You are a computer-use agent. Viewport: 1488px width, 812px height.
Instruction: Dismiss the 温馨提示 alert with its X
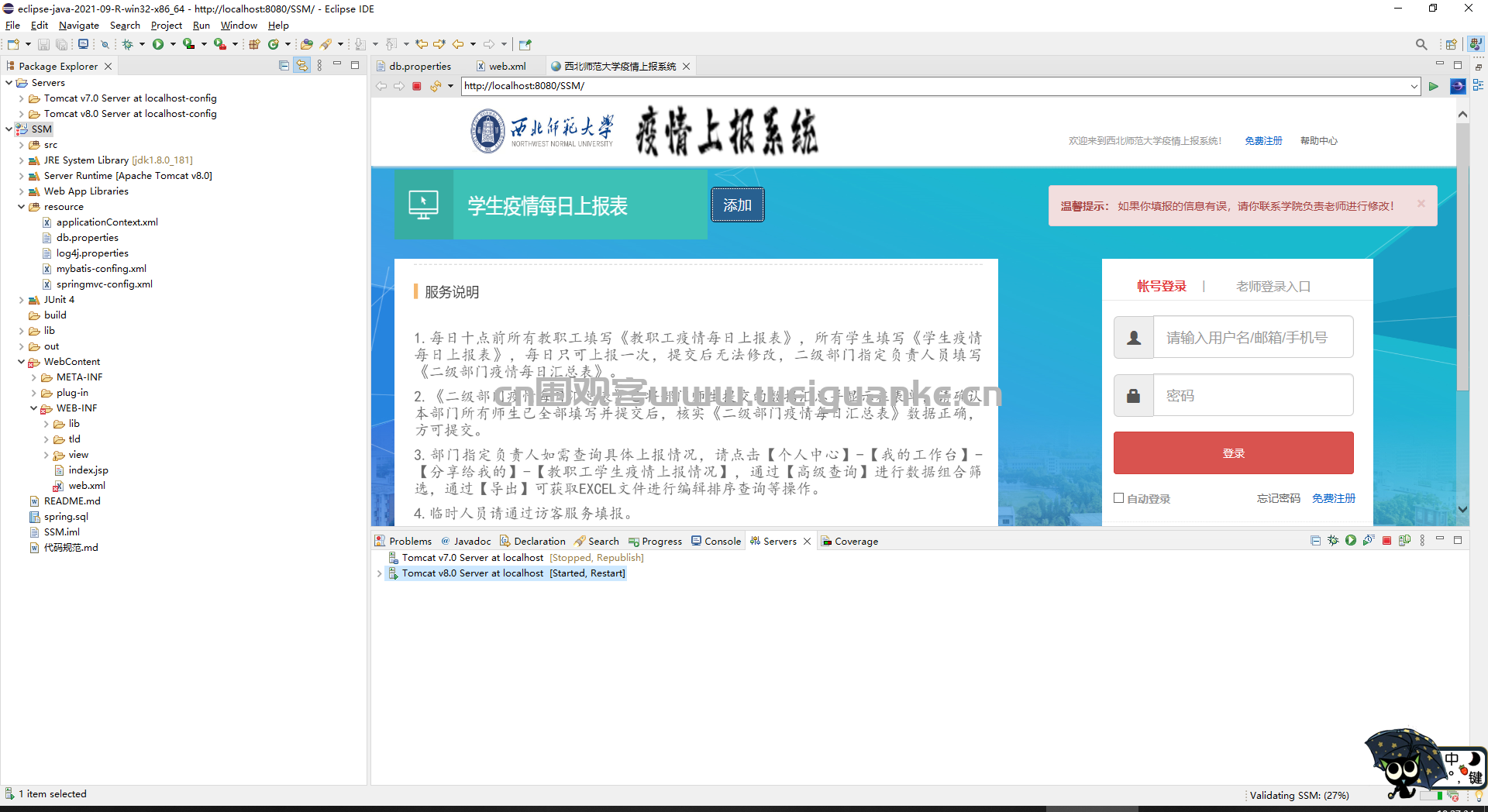1421,204
